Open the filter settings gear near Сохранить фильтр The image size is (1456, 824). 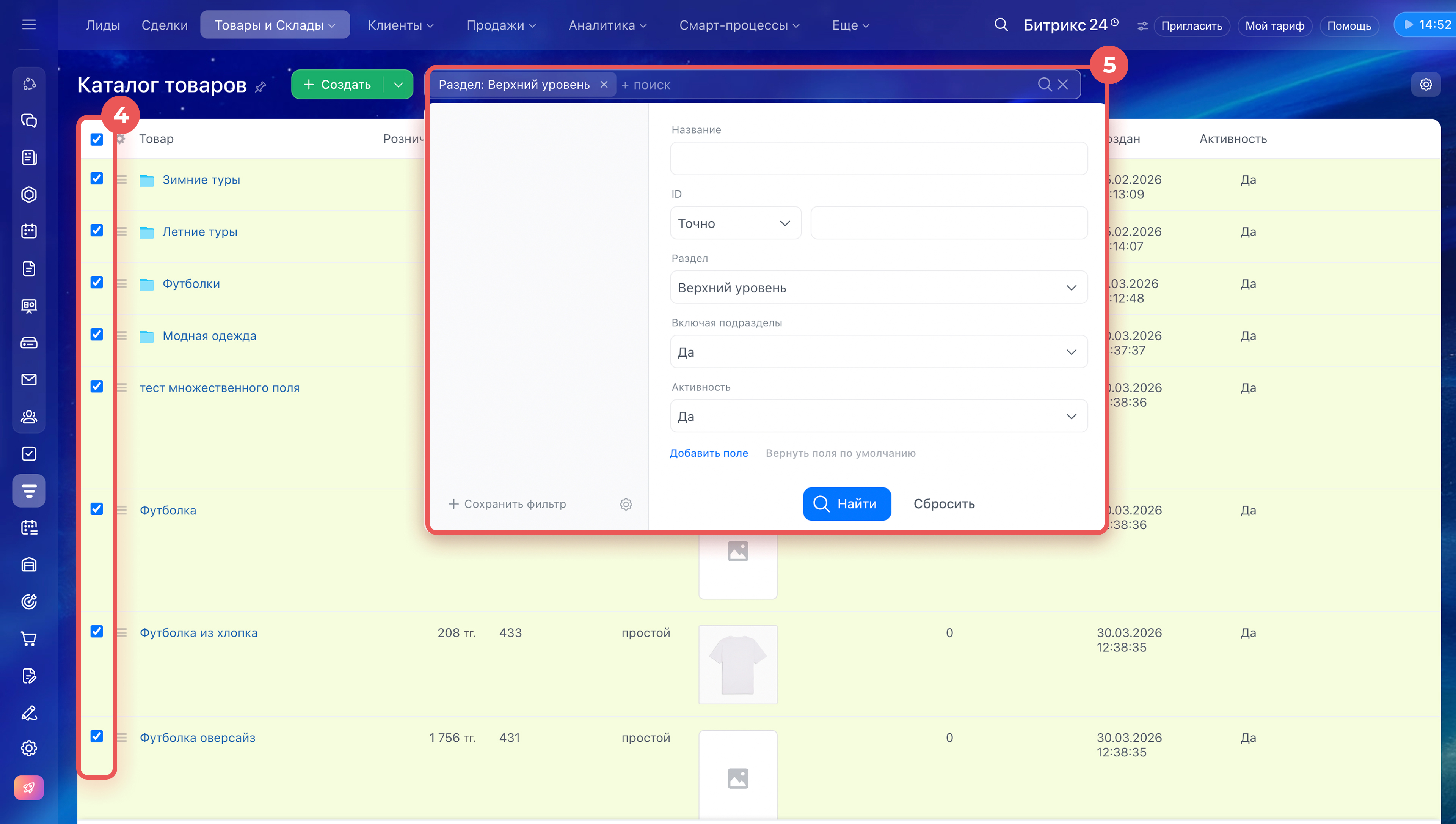[x=625, y=504]
